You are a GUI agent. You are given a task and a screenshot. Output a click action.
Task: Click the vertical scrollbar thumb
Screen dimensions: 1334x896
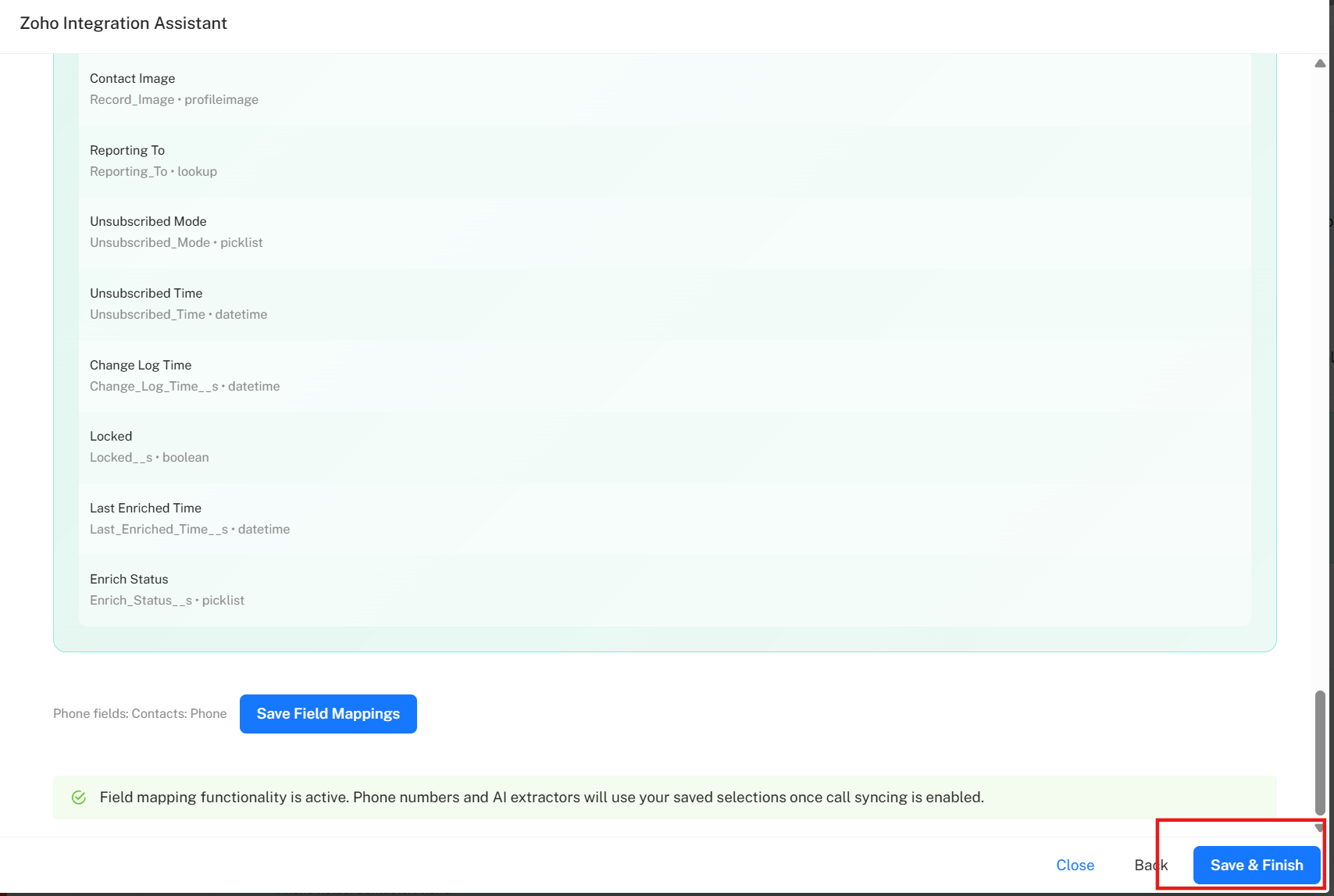[x=1320, y=751]
